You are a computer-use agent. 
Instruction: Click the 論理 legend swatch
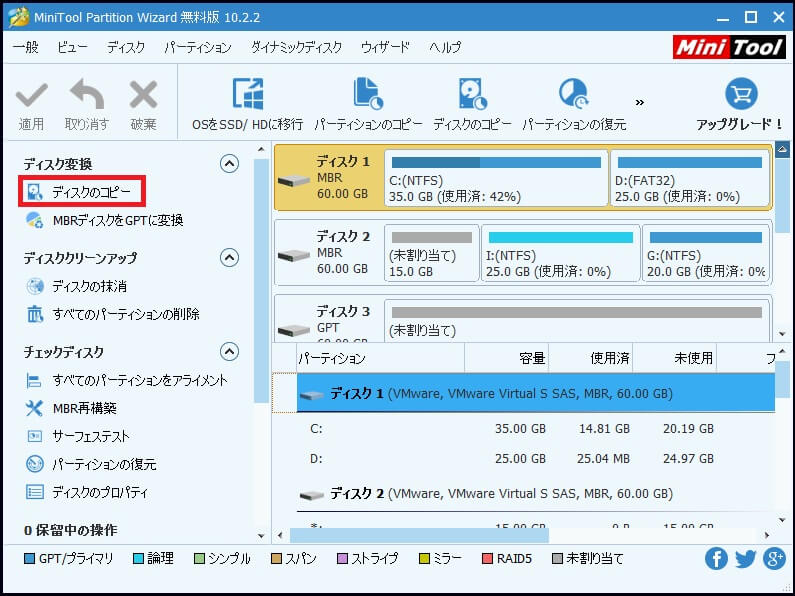[138, 558]
